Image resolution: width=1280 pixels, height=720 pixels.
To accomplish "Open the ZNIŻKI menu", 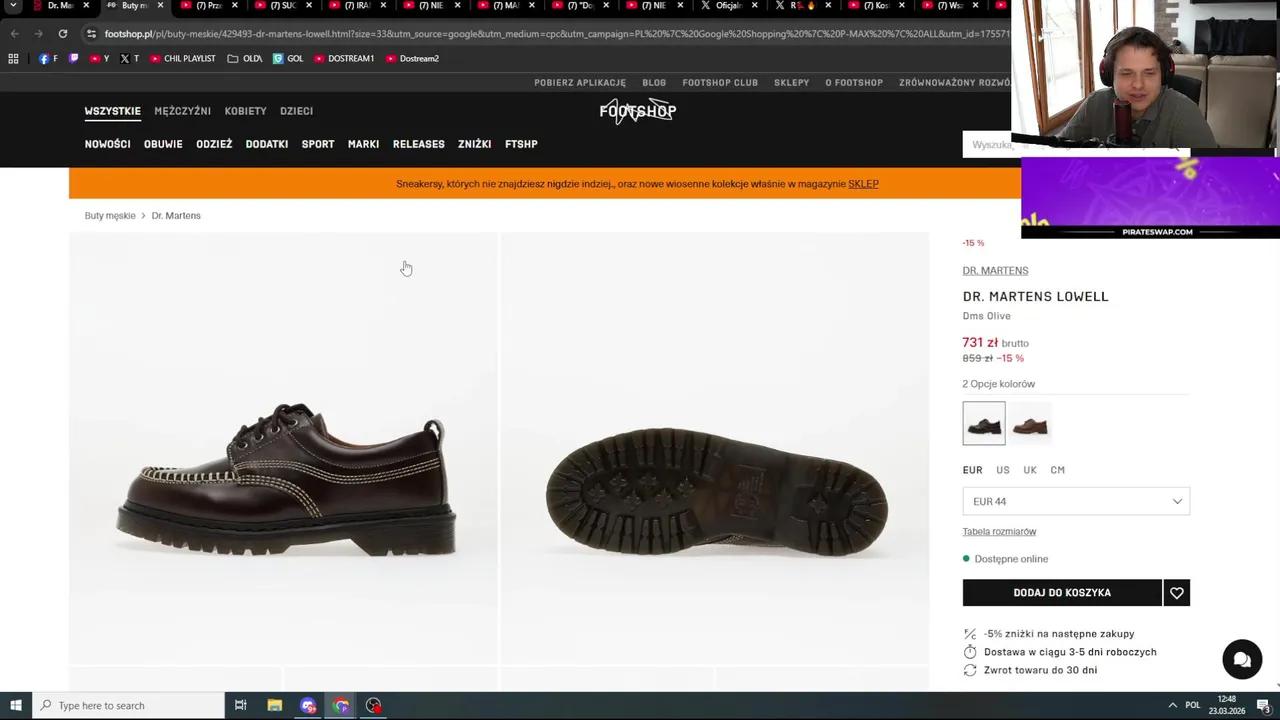I will point(474,144).
